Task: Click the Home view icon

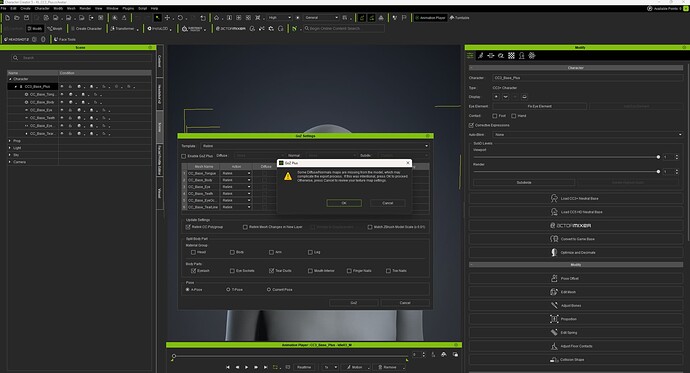Action: click(217, 18)
